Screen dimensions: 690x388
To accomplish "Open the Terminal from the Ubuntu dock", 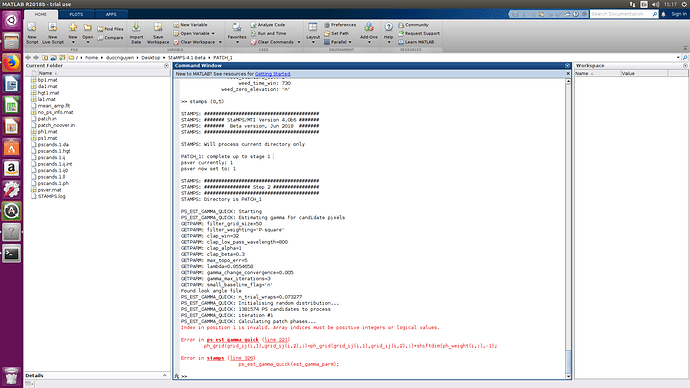I will point(11,254).
